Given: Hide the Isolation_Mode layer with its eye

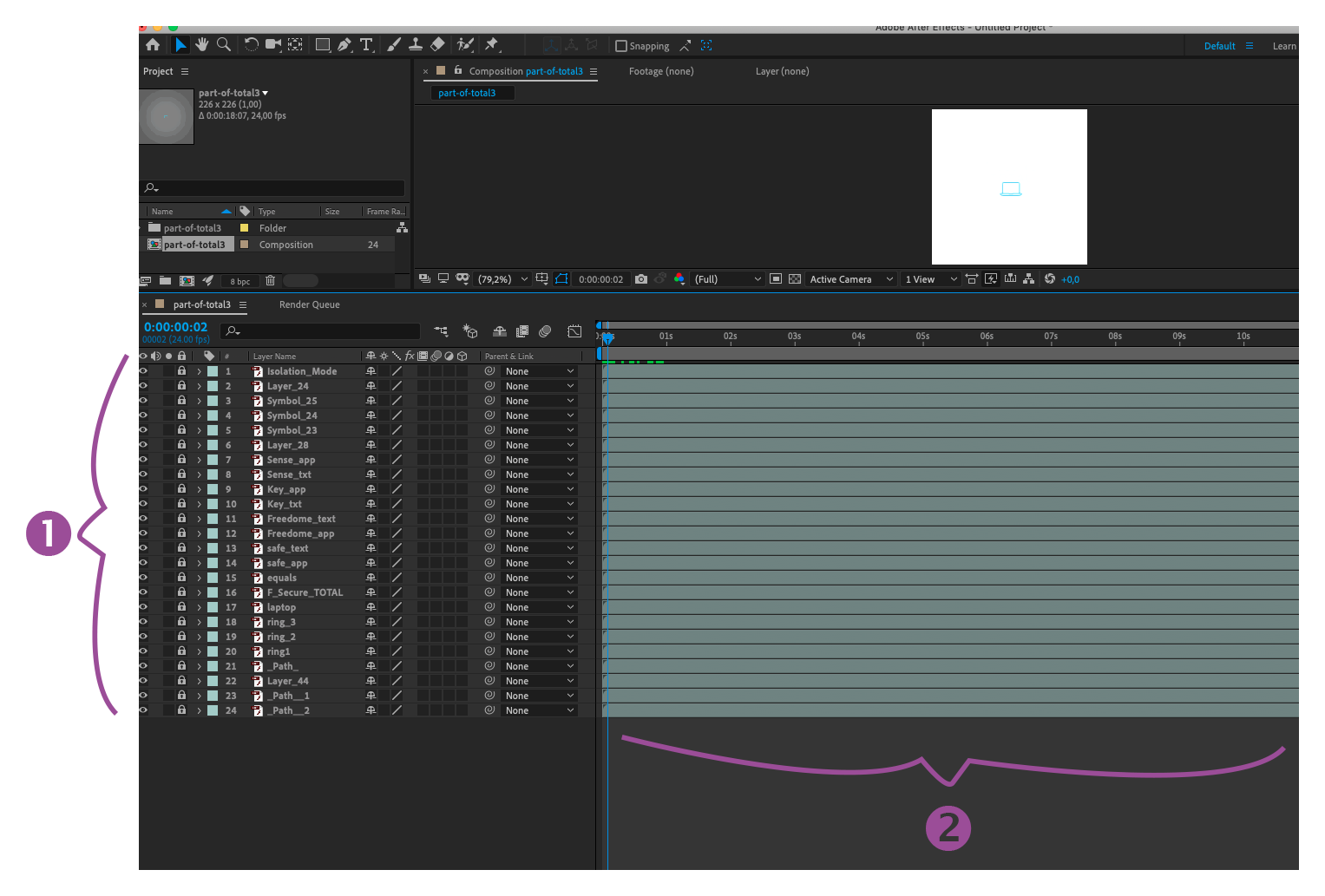Looking at the screenshot, I should 143,371.
